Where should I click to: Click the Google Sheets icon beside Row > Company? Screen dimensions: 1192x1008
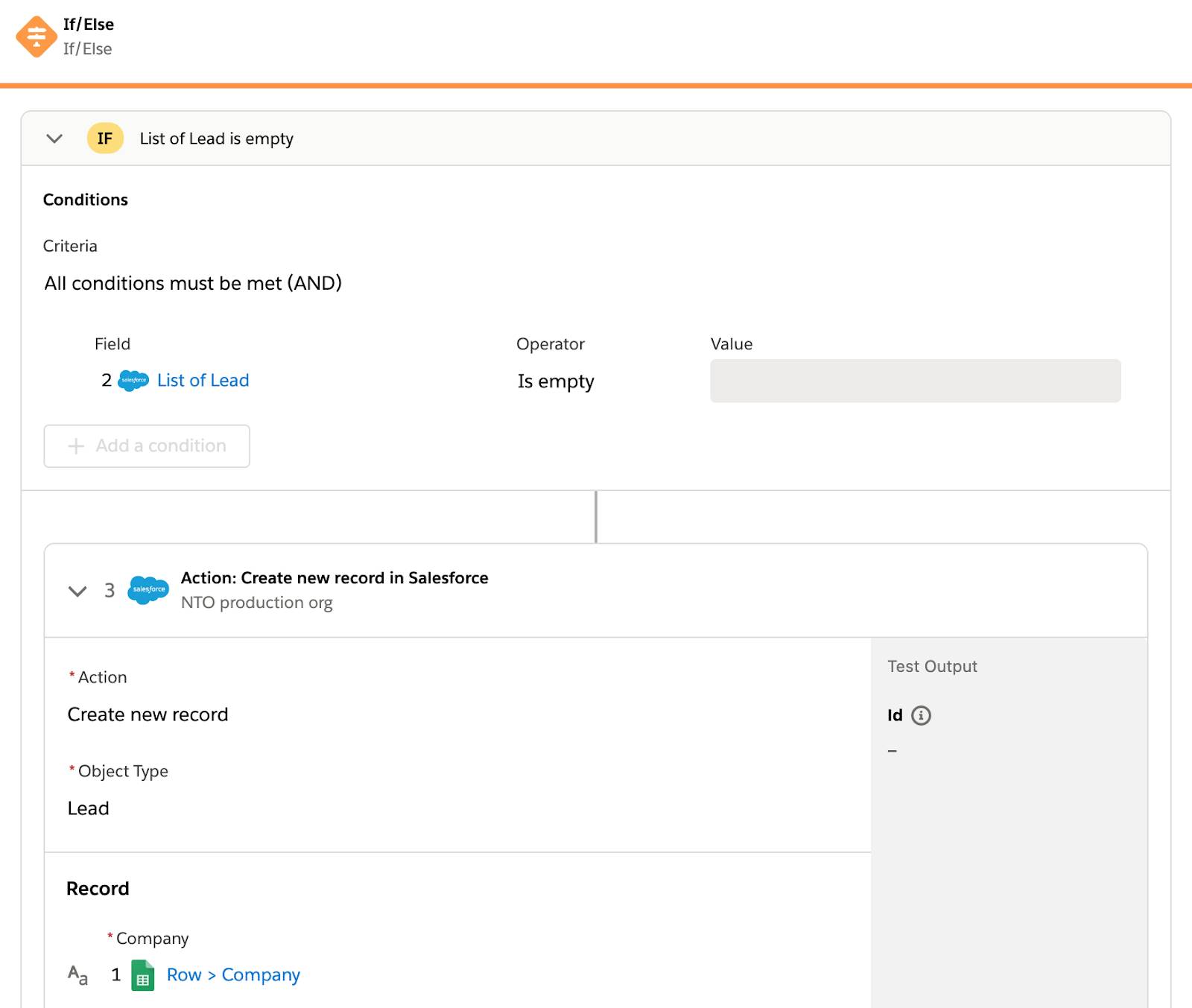click(143, 974)
